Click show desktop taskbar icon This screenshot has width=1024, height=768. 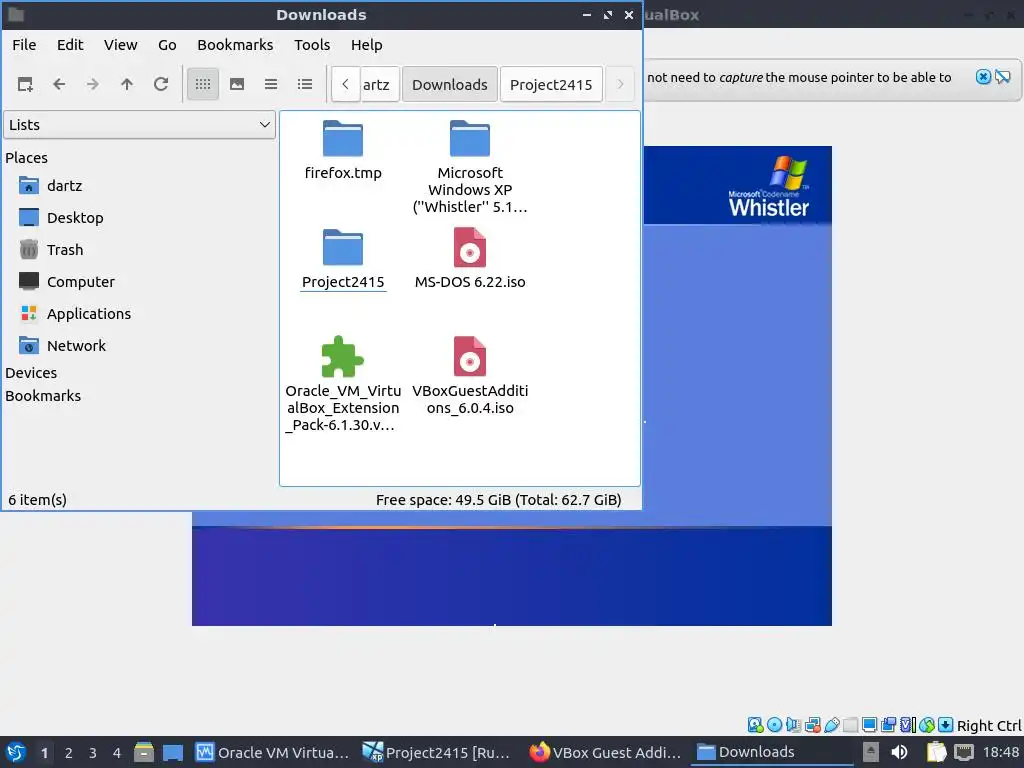click(x=172, y=752)
